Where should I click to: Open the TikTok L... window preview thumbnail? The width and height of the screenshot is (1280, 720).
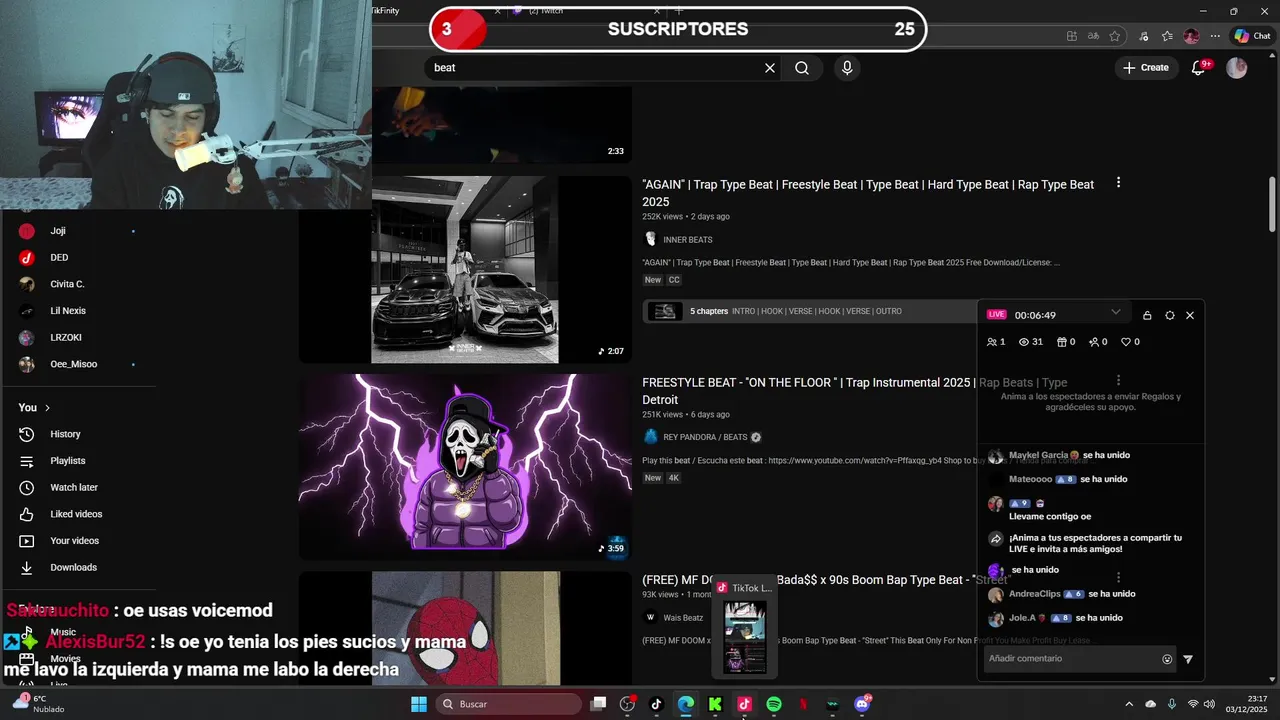coord(745,635)
